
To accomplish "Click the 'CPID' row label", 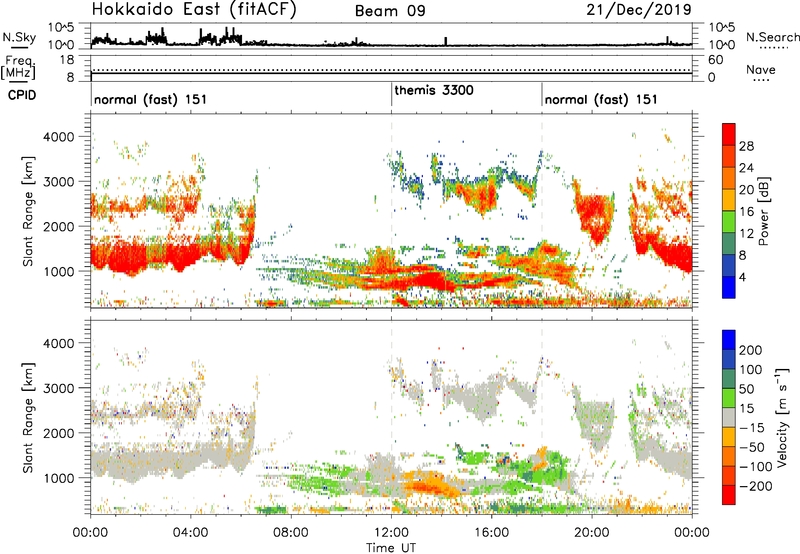I will (x=22, y=95).
